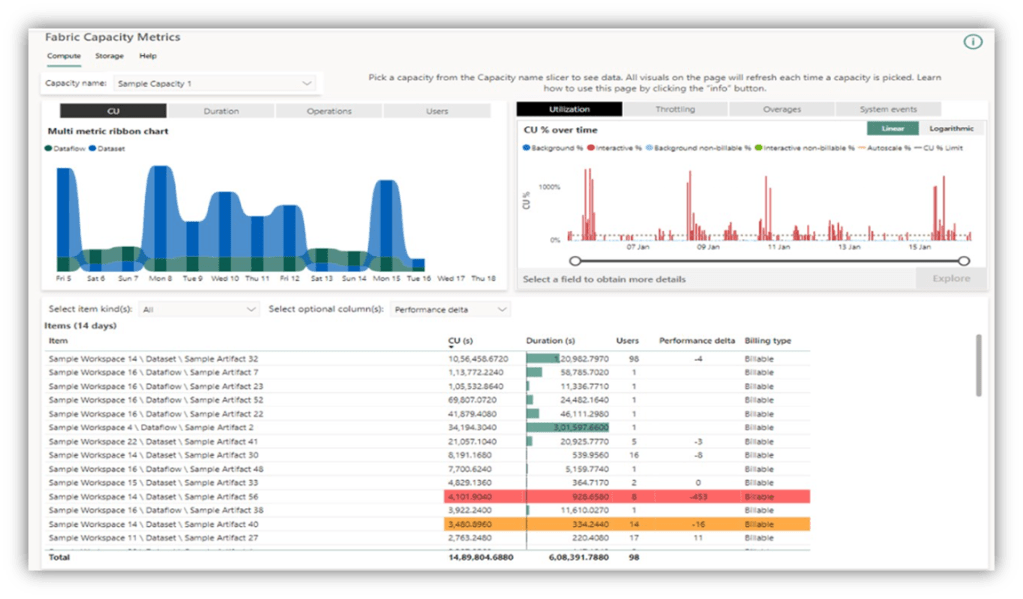
Task: Switch to the Storage page tab
Action: coord(109,56)
